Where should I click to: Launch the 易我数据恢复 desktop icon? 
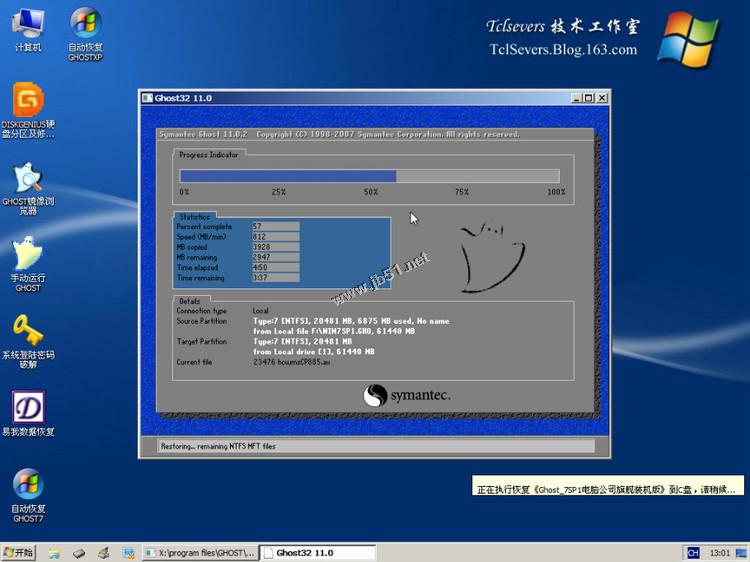(x=28, y=414)
